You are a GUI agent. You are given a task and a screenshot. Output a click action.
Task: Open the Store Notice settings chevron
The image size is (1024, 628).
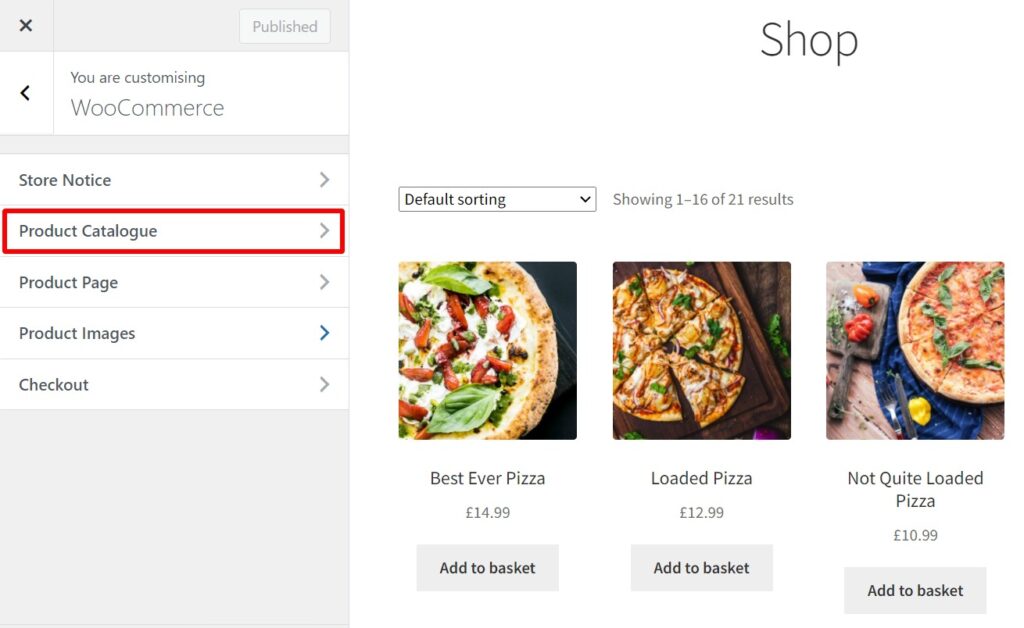click(323, 180)
